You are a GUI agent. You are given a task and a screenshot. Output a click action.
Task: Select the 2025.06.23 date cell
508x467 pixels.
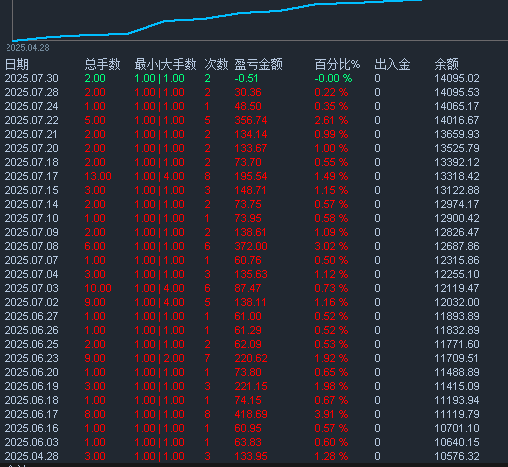(31, 358)
